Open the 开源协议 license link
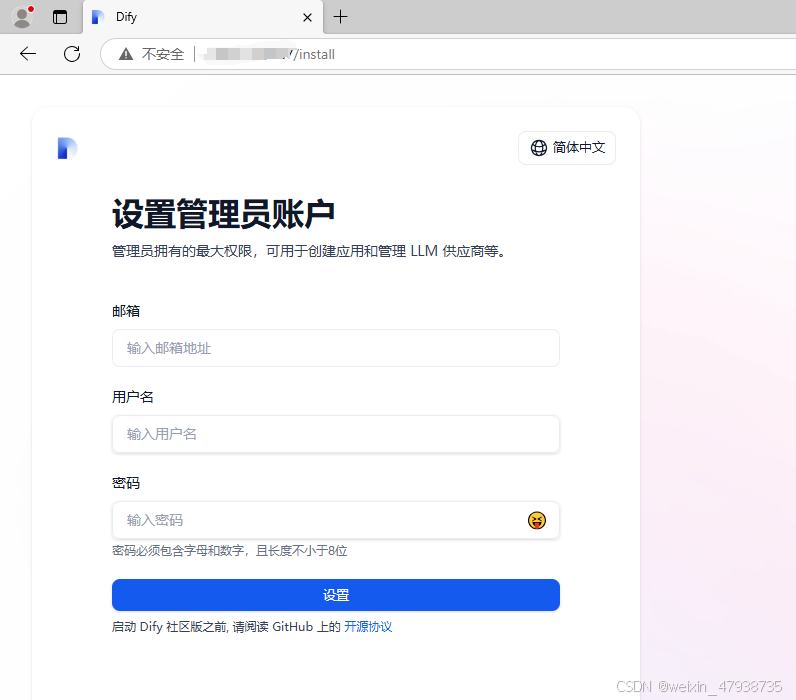Image resolution: width=796 pixels, height=700 pixels. [368, 627]
